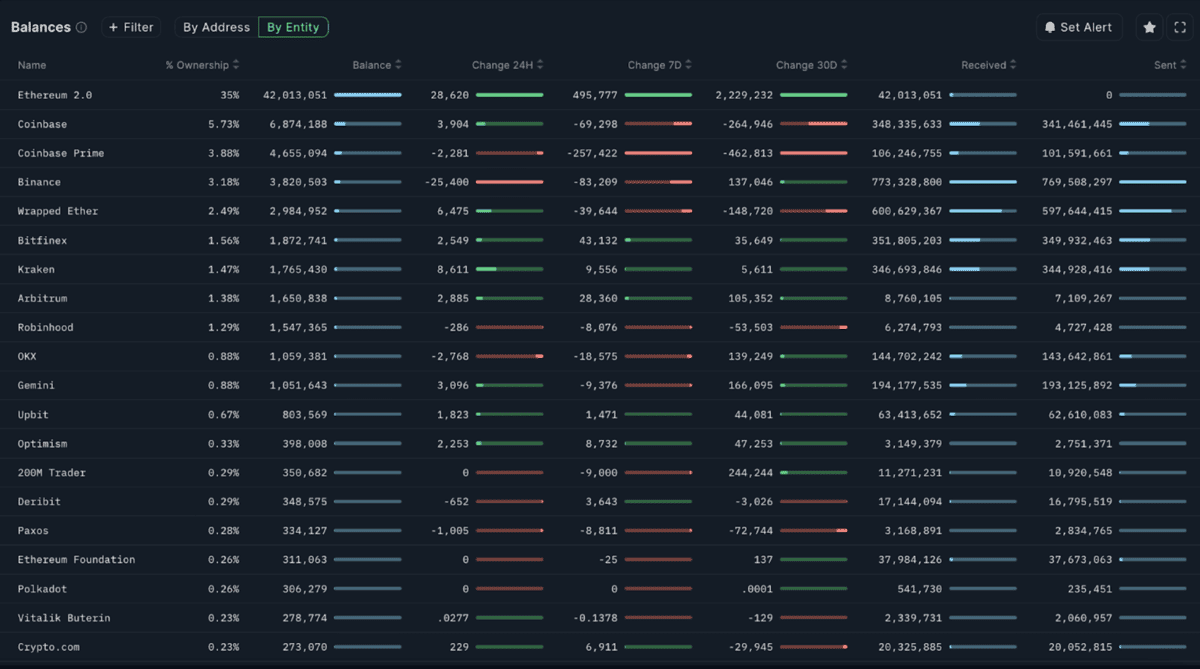1200x669 pixels.
Task: Open the Binance entity
Action: pos(39,182)
